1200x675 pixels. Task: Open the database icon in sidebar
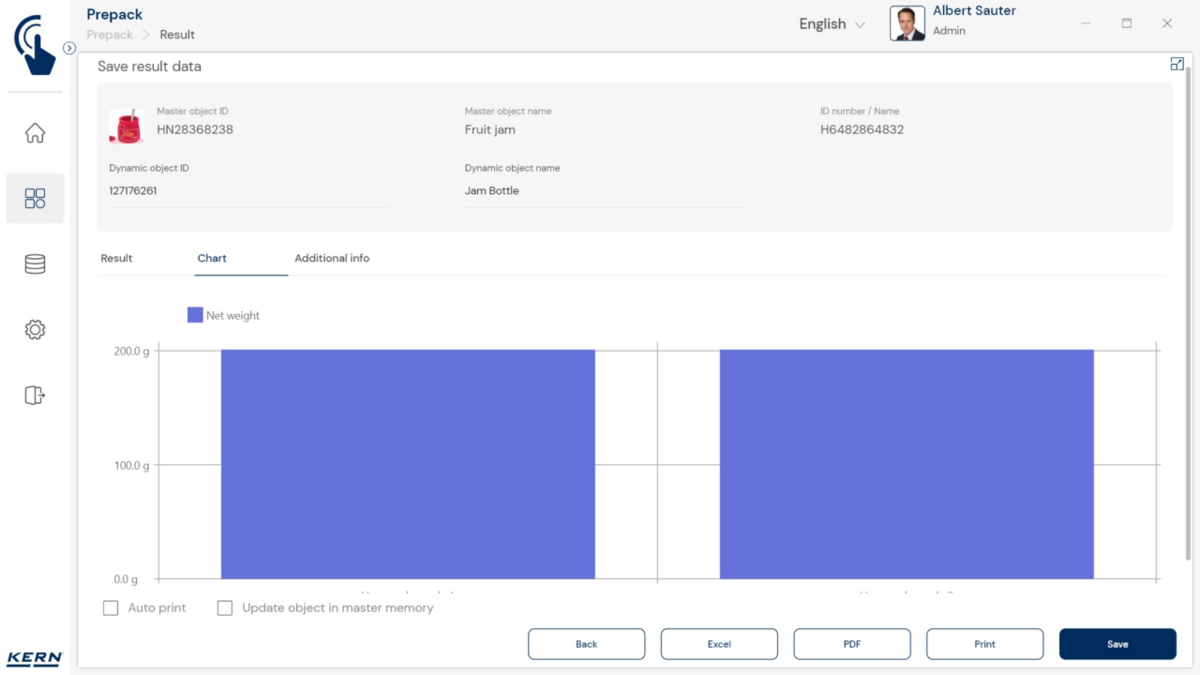tap(35, 264)
